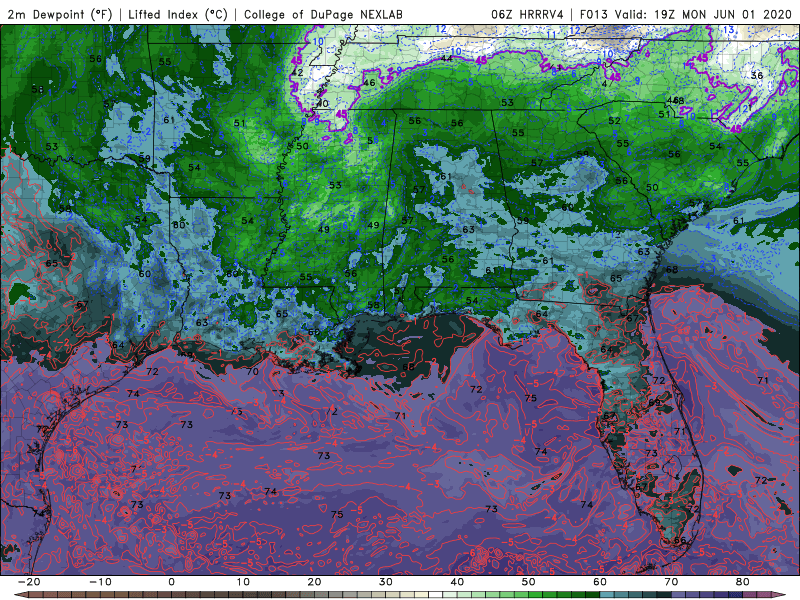Screen dimensions: 800x600
Task: Click the 0 tick label on color scale
Action: pos(171,582)
